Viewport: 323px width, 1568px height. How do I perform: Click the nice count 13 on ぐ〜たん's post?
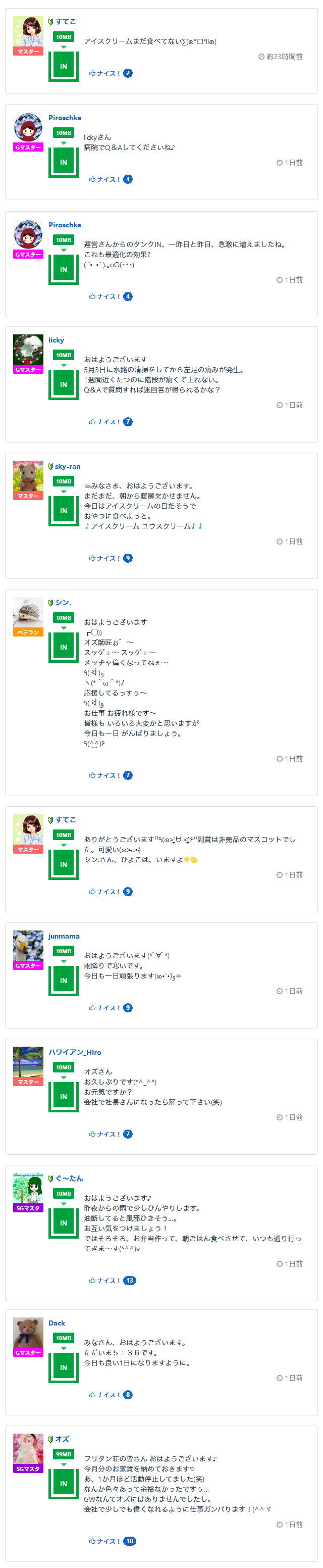pyautogui.click(x=130, y=1281)
